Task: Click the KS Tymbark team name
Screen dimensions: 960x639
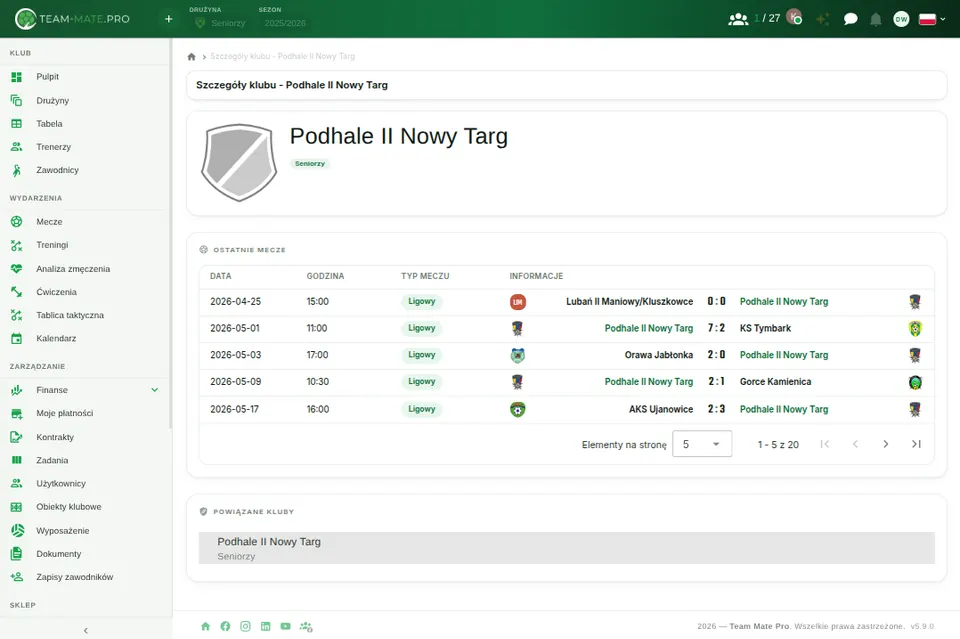Action: [765, 329]
